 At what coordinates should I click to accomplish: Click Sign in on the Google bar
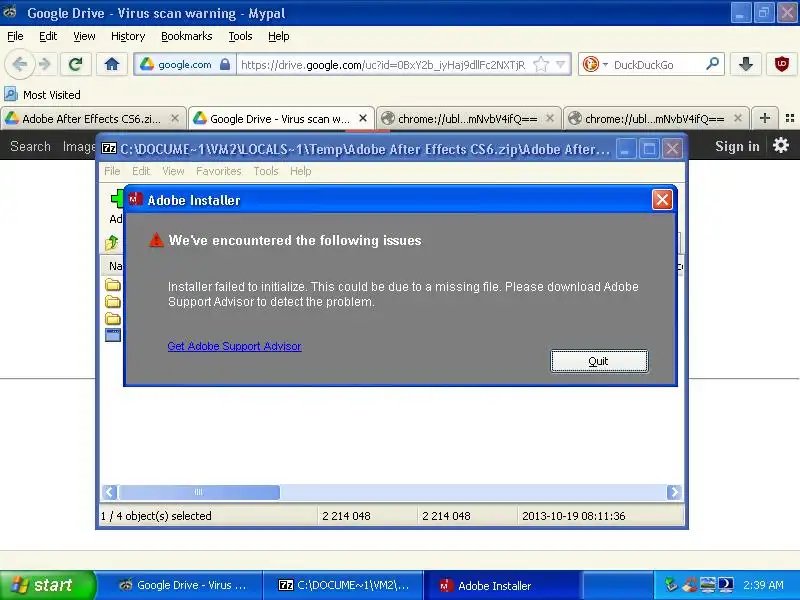click(x=737, y=146)
